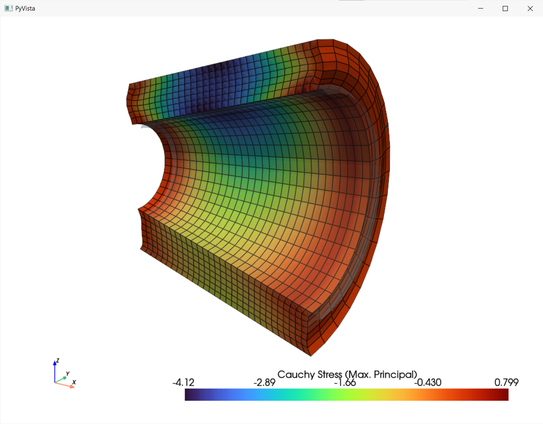
Task: Click the orientation axes widget origin
Action: coord(54,382)
